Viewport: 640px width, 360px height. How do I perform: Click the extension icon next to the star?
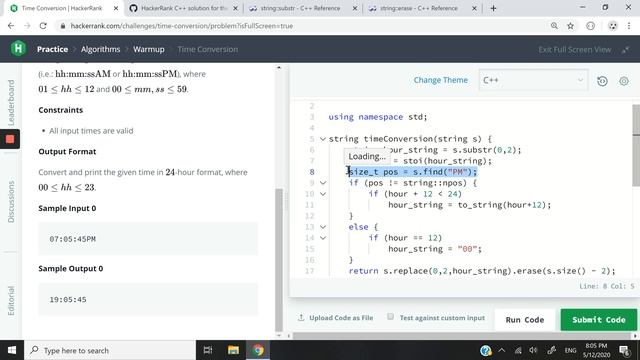coord(590,26)
